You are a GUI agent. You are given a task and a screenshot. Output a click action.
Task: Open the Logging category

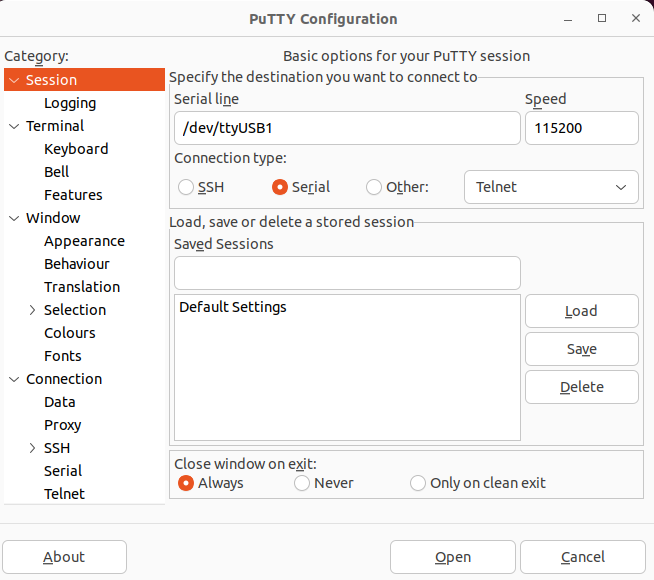coord(70,103)
